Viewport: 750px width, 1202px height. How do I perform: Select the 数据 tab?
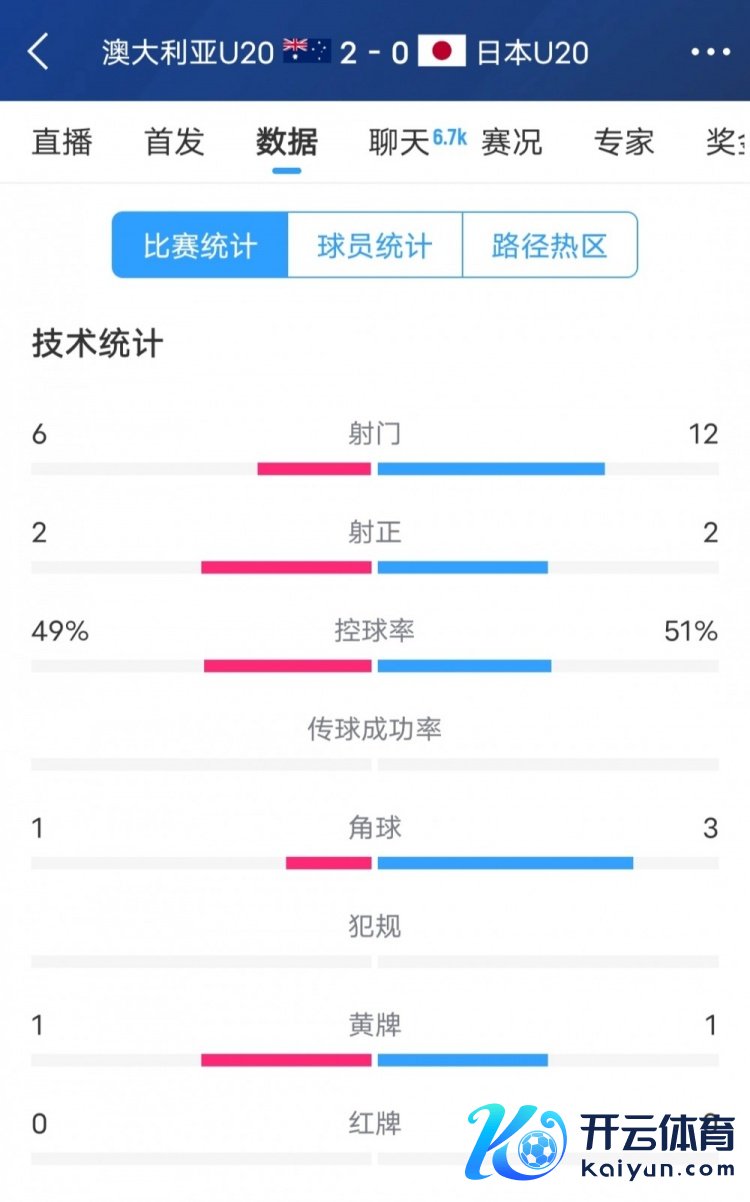click(287, 142)
